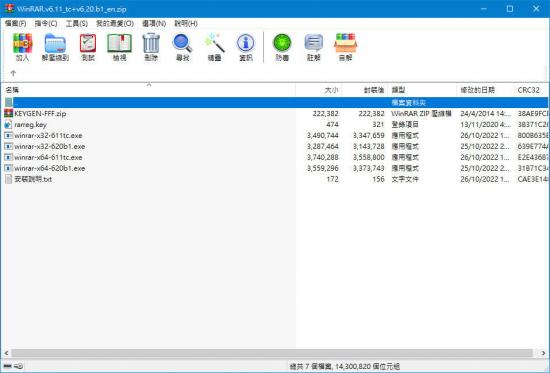Minimize the WinRAR window
The width and height of the screenshot is (550, 373).
(484, 9)
